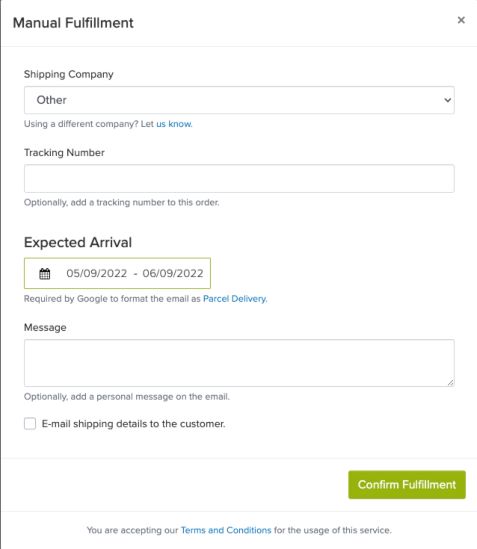The image size is (477, 549).
Task: Close the Manual Fulfillment dialog
Action: click(461, 20)
